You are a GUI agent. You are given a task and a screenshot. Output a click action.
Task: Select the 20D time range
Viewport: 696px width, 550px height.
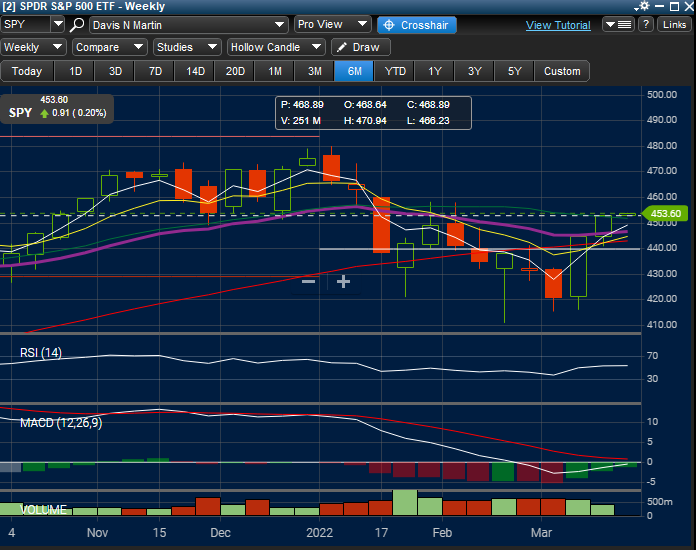(x=234, y=71)
